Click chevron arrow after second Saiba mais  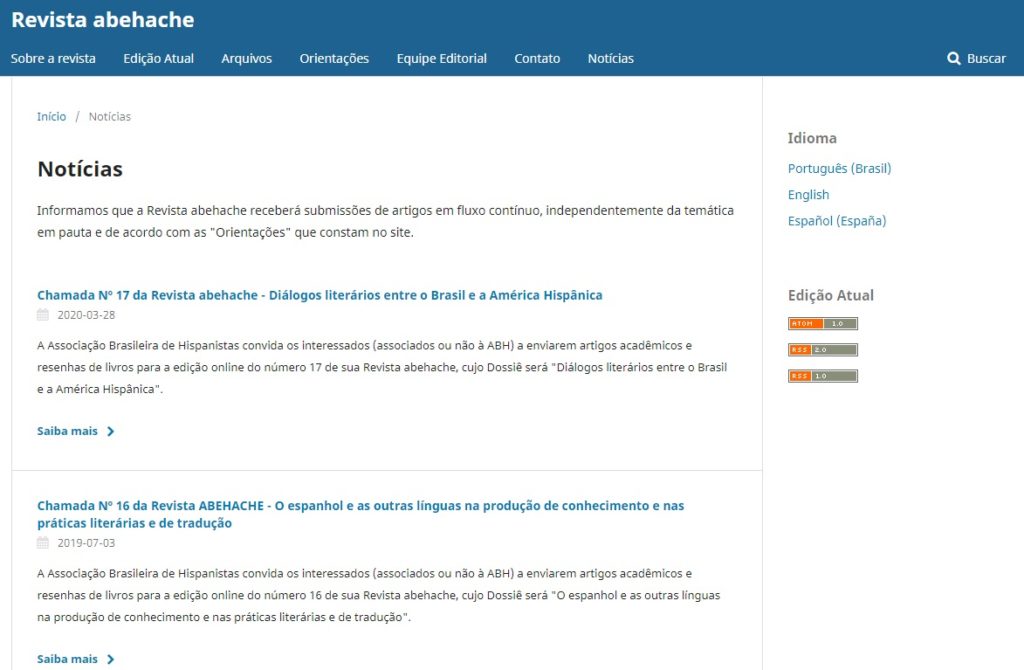(x=110, y=660)
